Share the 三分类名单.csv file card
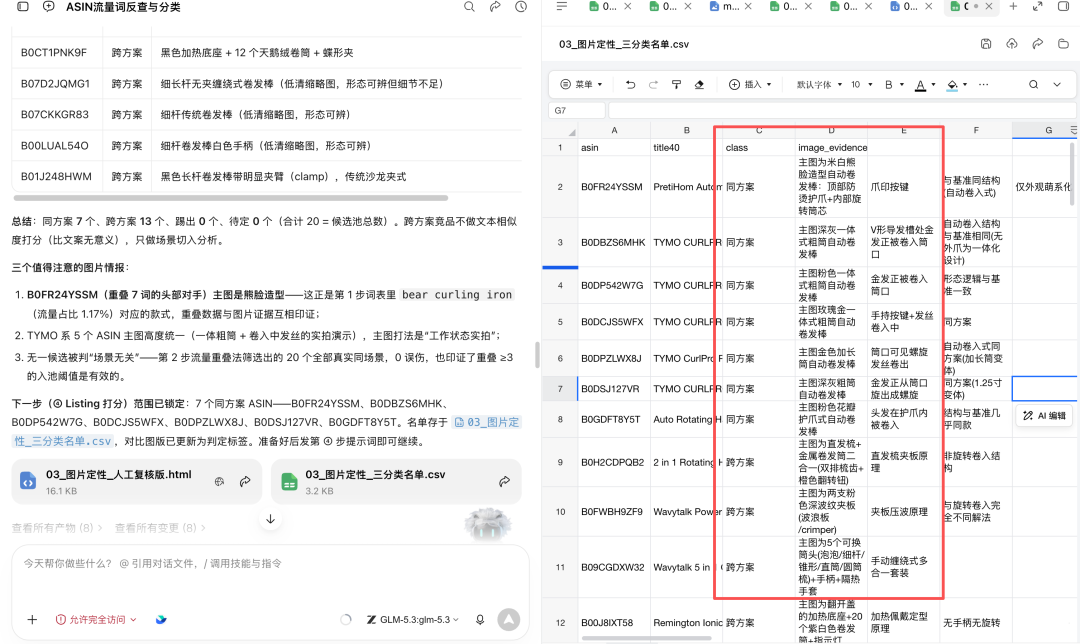The image size is (1080, 644). (504, 481)
